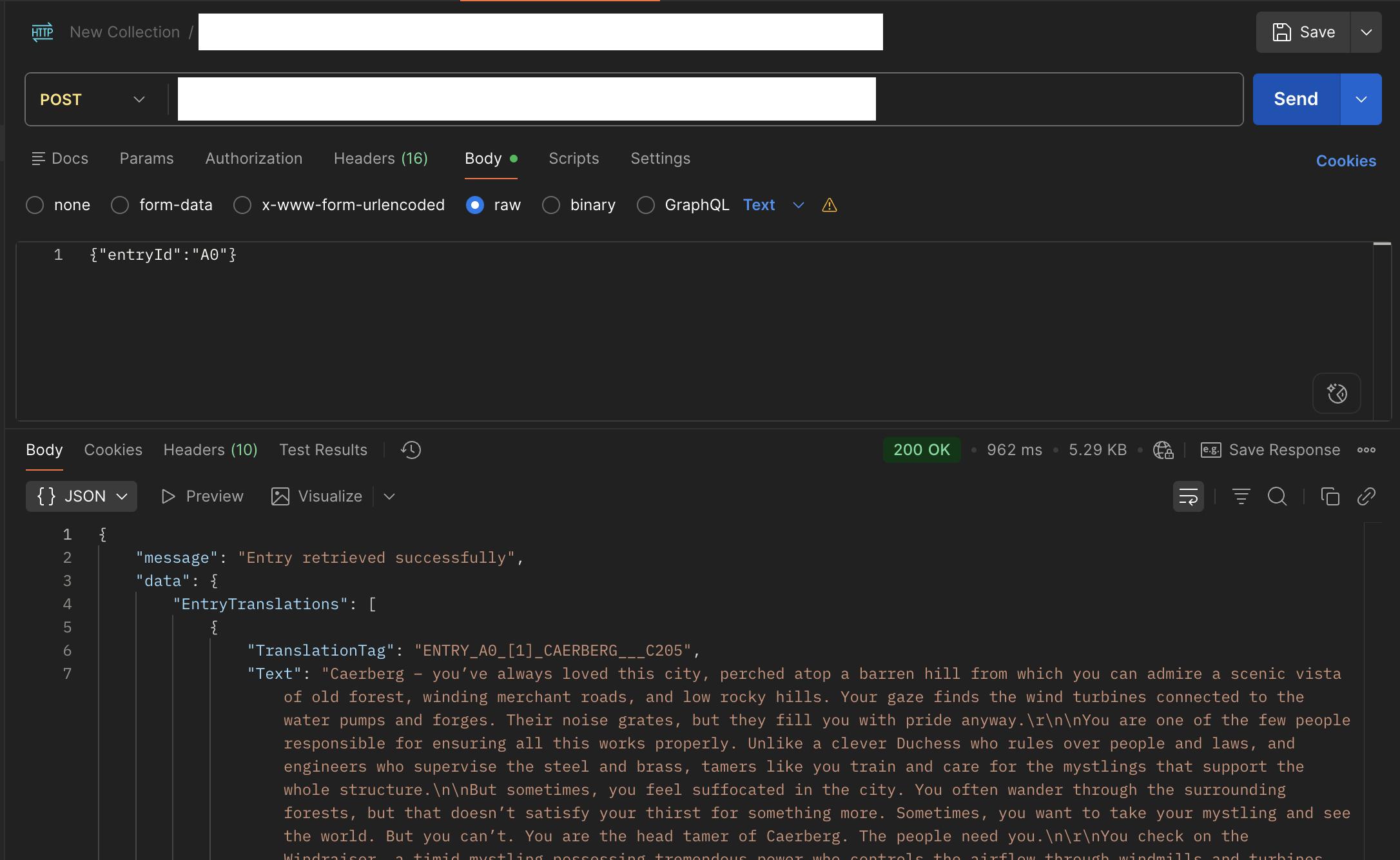Click the response link icon

[1366, 496]
